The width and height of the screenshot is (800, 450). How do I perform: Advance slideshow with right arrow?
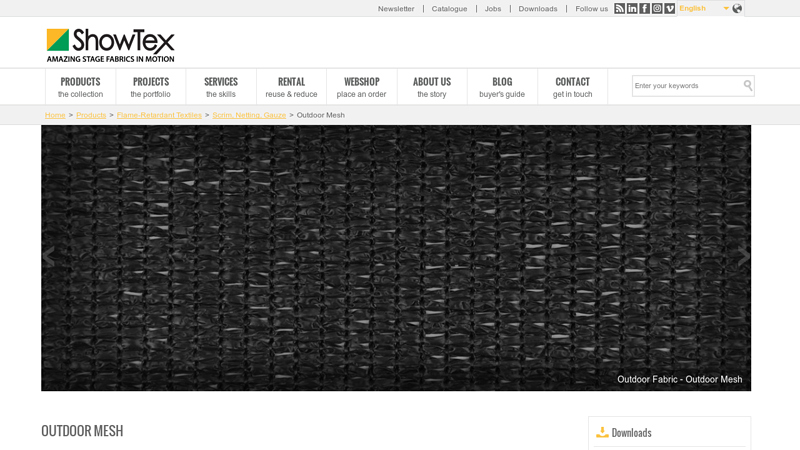tap(743, 257)
